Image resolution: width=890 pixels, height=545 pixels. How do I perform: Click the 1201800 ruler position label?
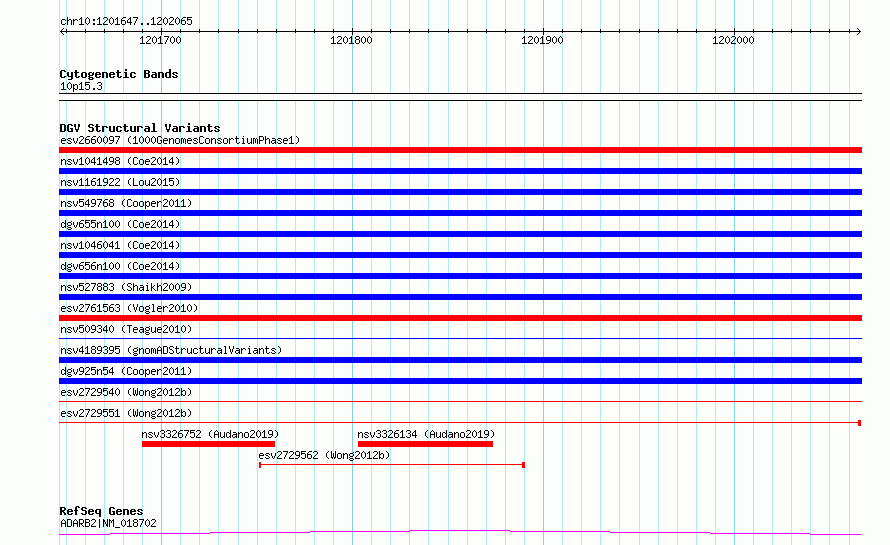click(x=351, y=40)
